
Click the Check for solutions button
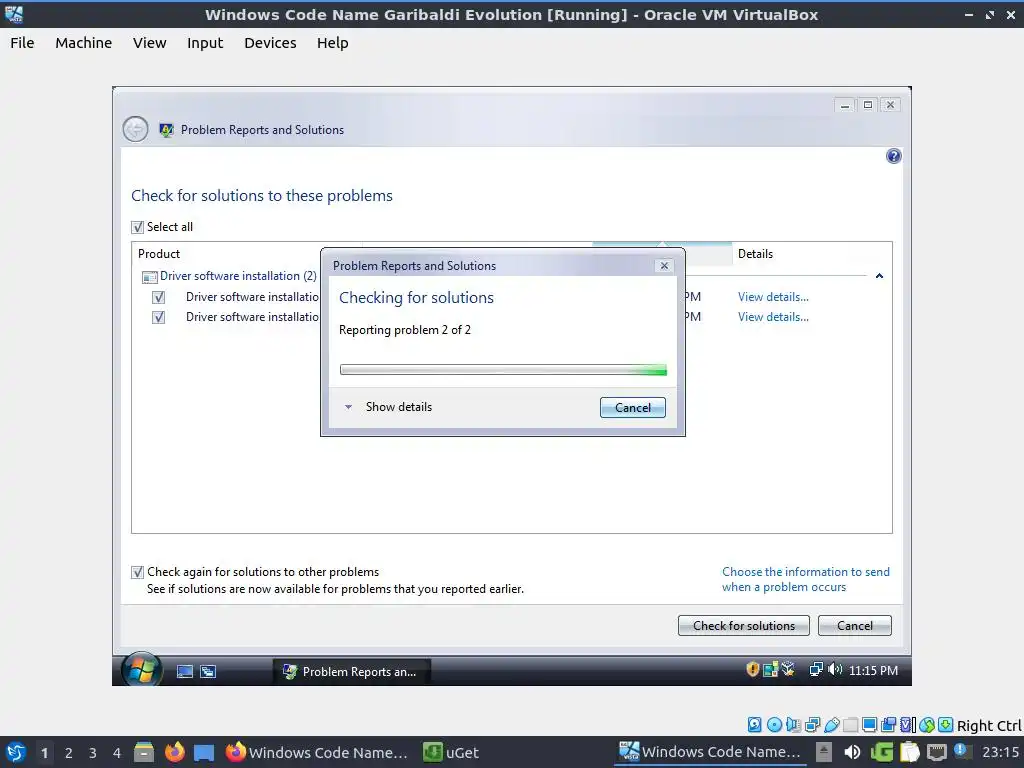point(744,626)
